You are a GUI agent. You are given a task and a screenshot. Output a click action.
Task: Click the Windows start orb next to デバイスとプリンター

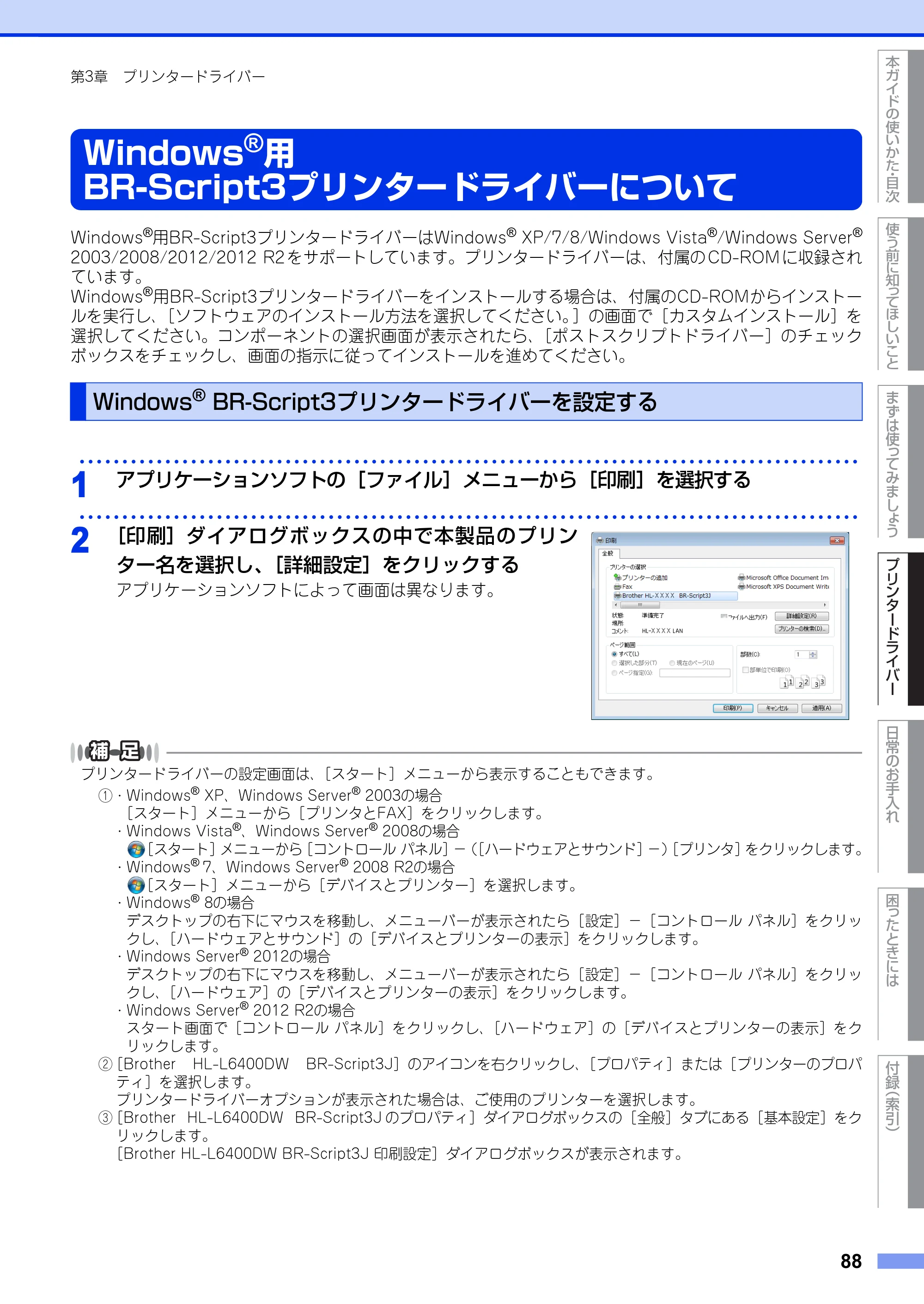(136, 885)
